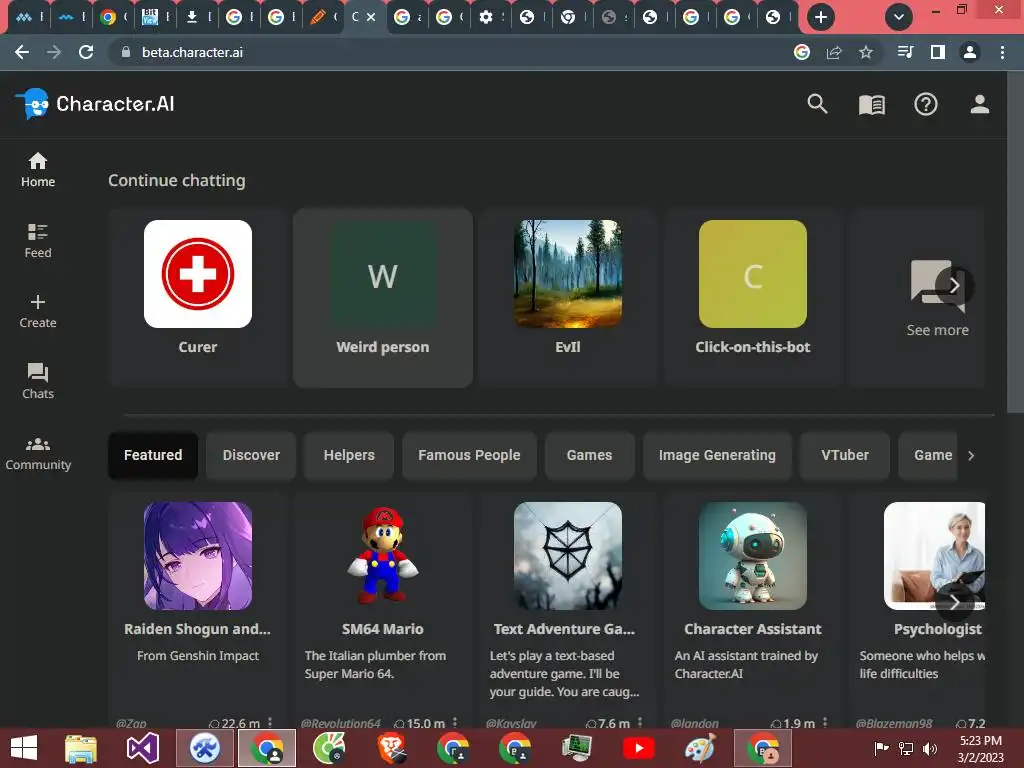Open the Character Assistant robot card
The width and height of the screenshot is (1024, 768).
pos(752,611)
